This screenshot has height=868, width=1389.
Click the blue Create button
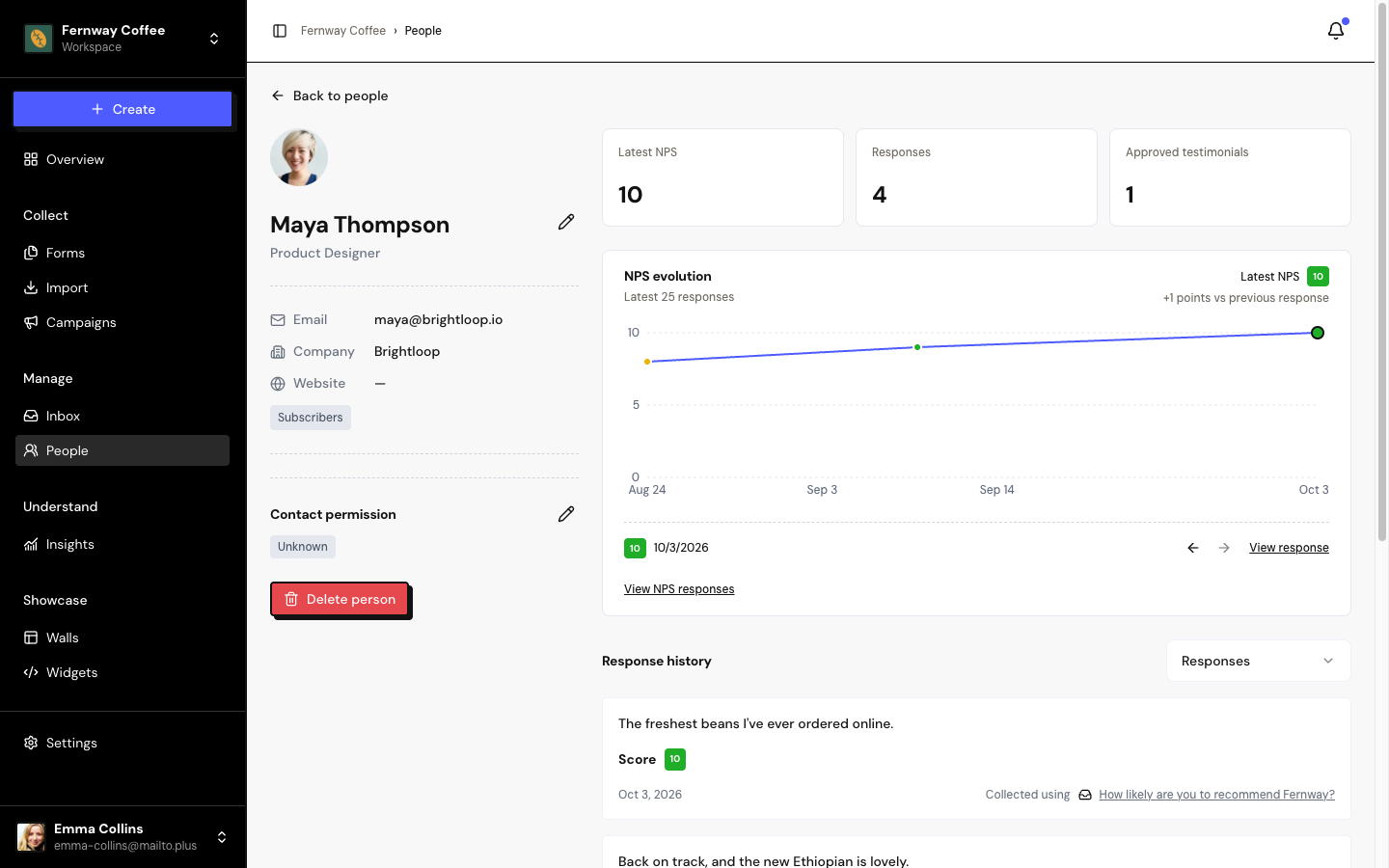pyautogui.click(x=123, y=109)
